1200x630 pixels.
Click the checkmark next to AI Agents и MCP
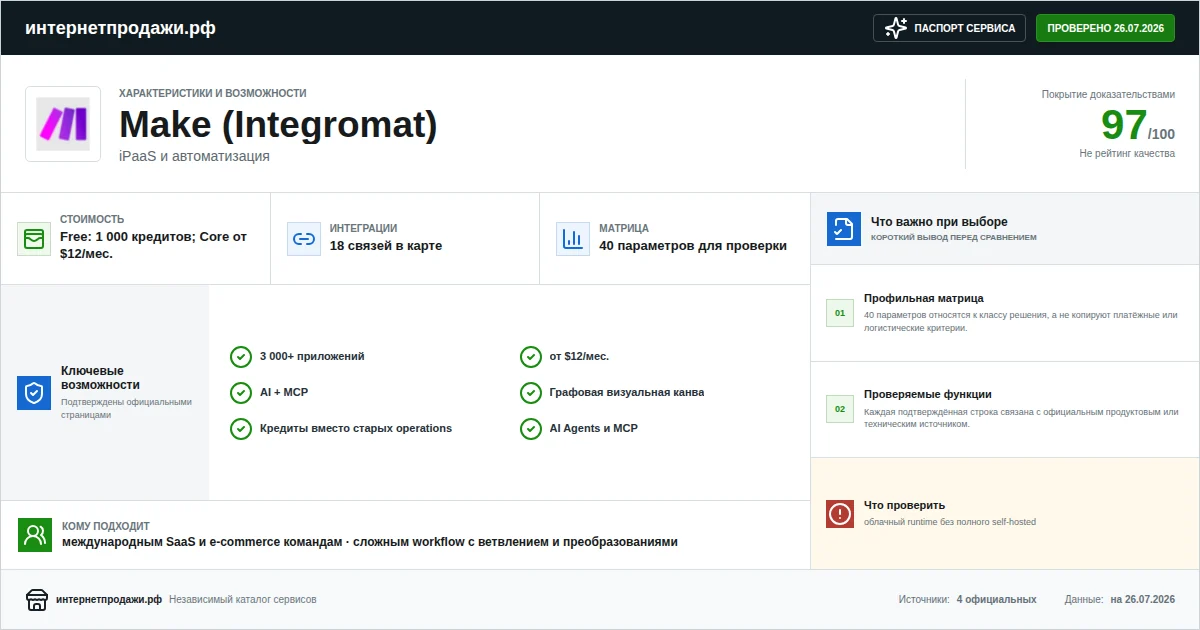pos(531,429)
